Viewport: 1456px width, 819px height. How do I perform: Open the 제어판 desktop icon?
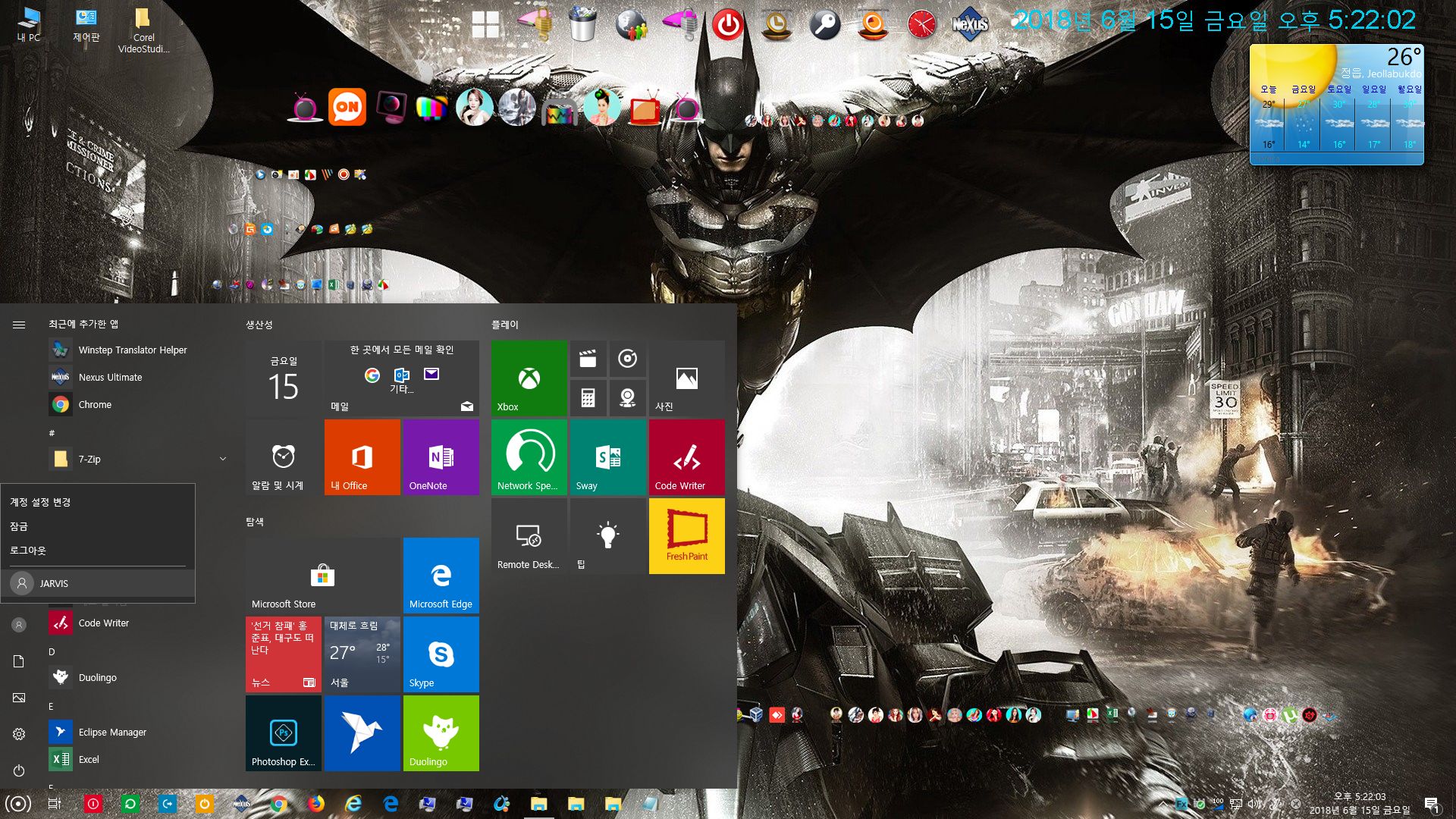(x=86, y=24)
